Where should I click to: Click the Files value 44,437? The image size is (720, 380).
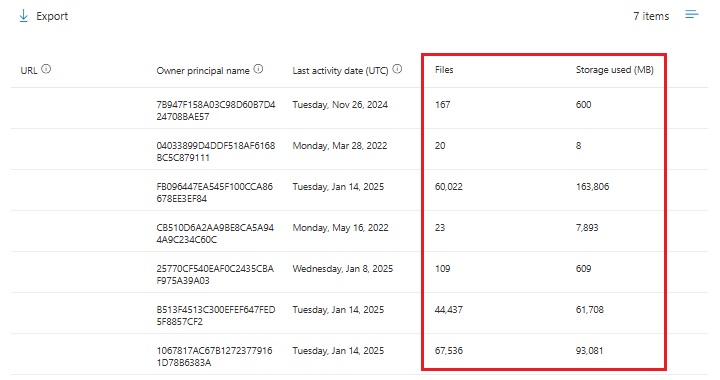(449, 310)
